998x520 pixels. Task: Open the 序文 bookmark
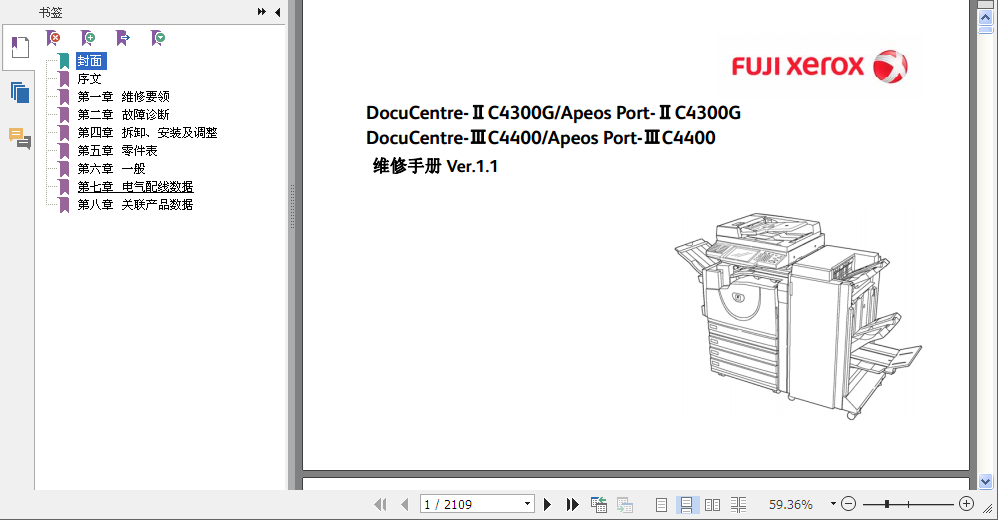point(90,79)
